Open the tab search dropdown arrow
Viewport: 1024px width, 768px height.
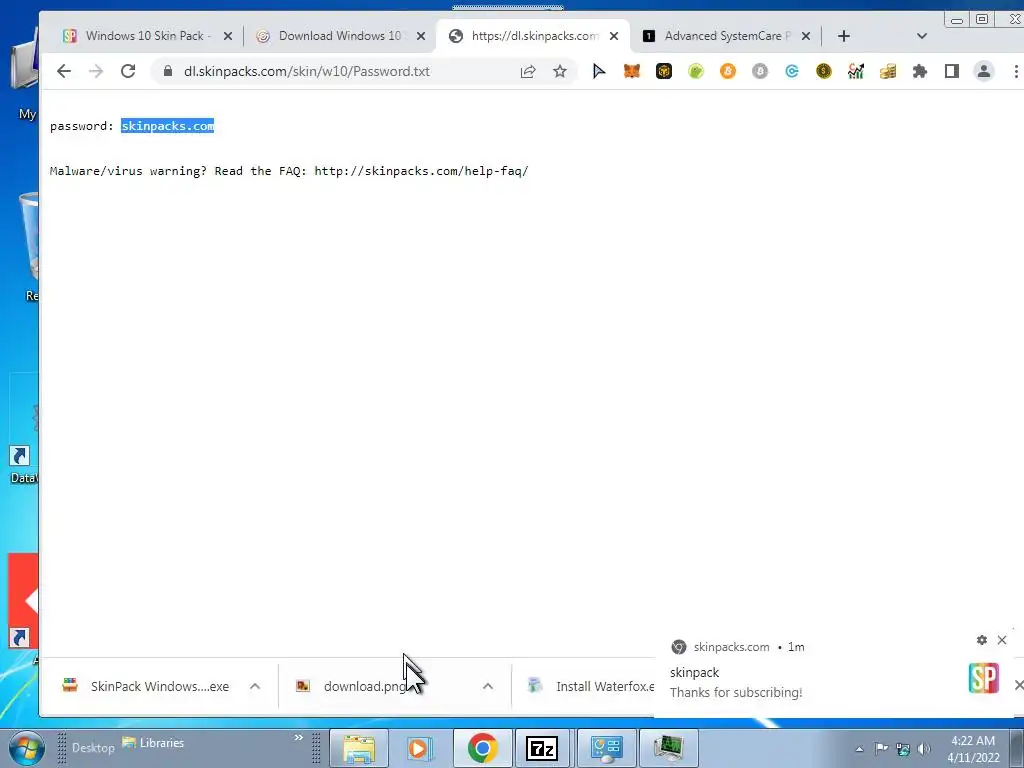[921, 36]
